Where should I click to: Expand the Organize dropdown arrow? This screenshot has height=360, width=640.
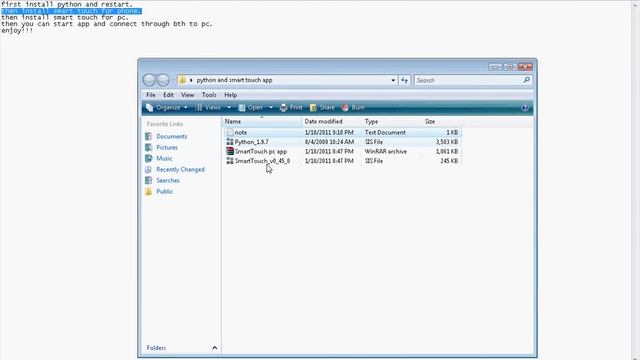(186, 107)
